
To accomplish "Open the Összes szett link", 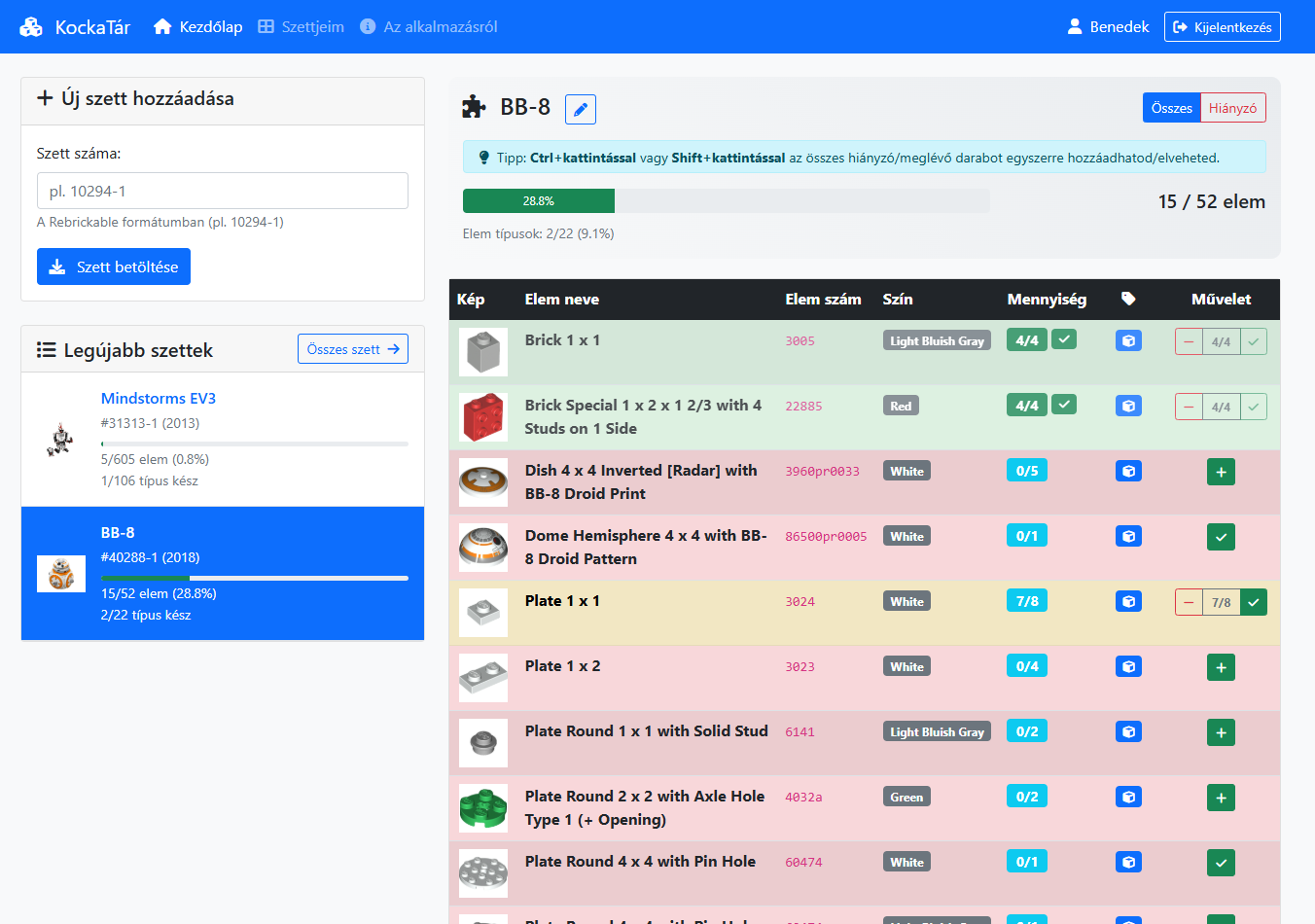I will tap(352, 349).
